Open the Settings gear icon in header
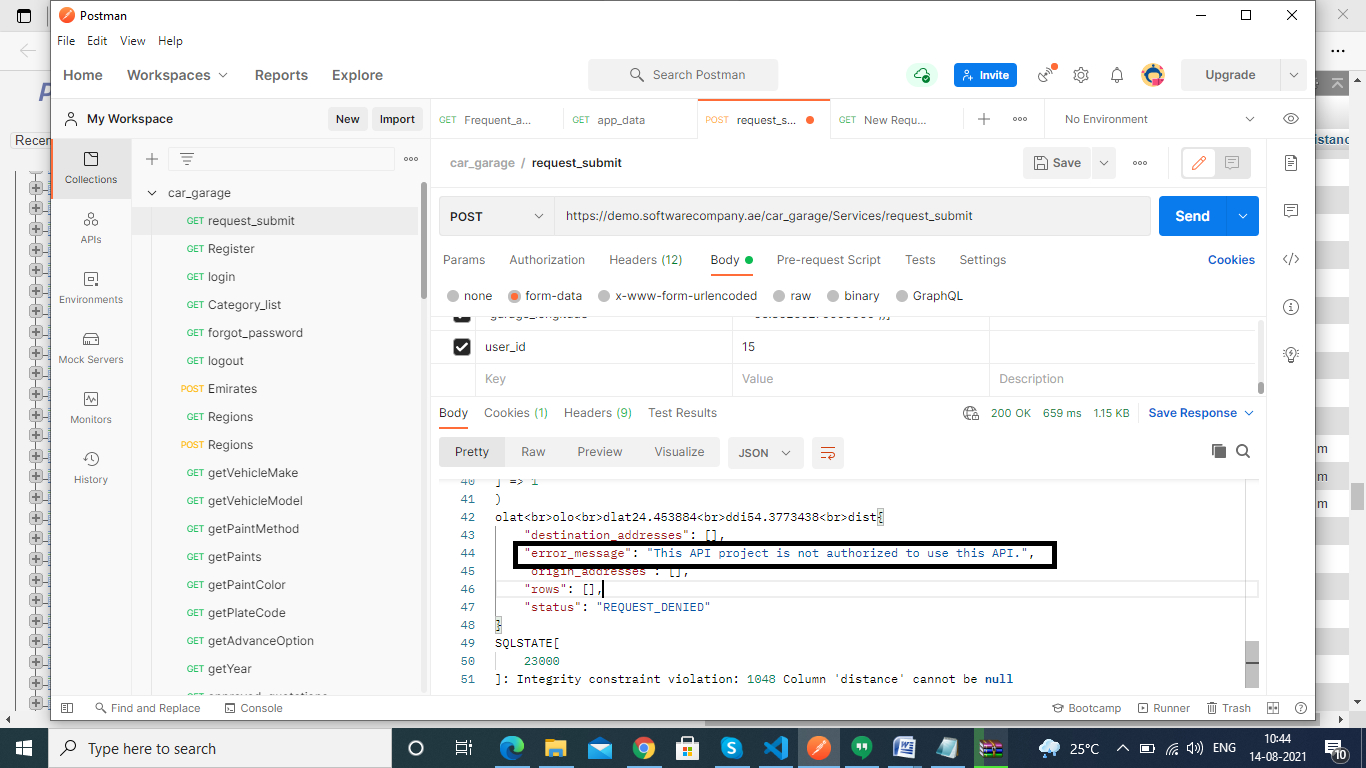Viewport: 1366px width, 768px height. coord(1081,75)
